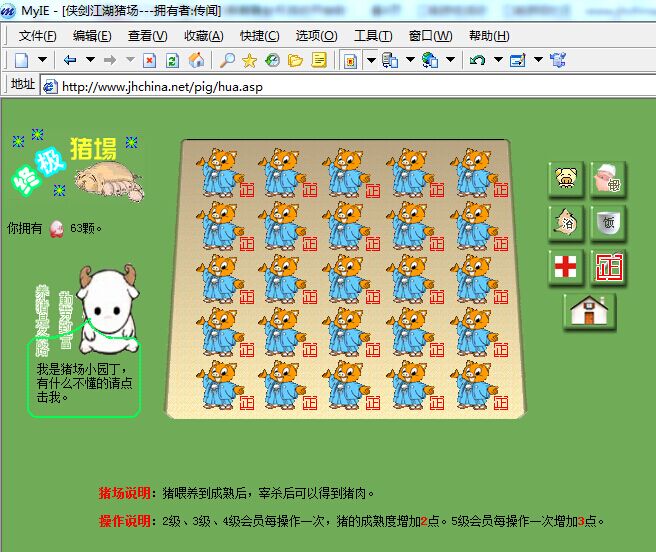Click the pig in third row, third column

click(x=346, y=278)
